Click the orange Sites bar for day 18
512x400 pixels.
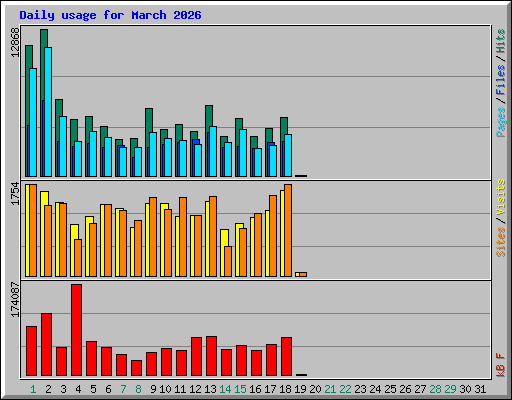tap(288, 230)
